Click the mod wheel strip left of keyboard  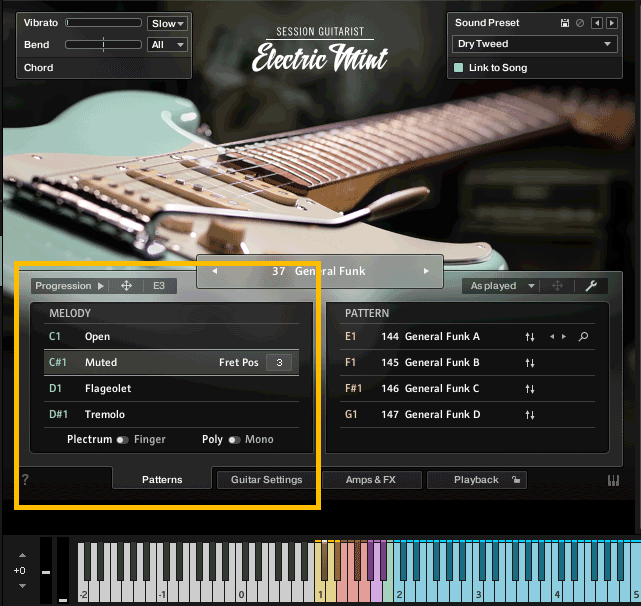point(63,570)
